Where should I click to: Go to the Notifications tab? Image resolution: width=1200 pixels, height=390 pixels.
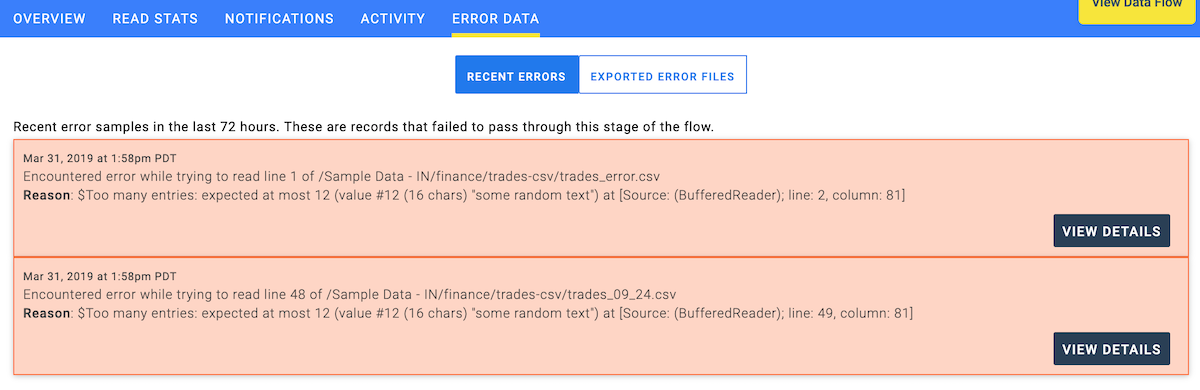(279, 19)
